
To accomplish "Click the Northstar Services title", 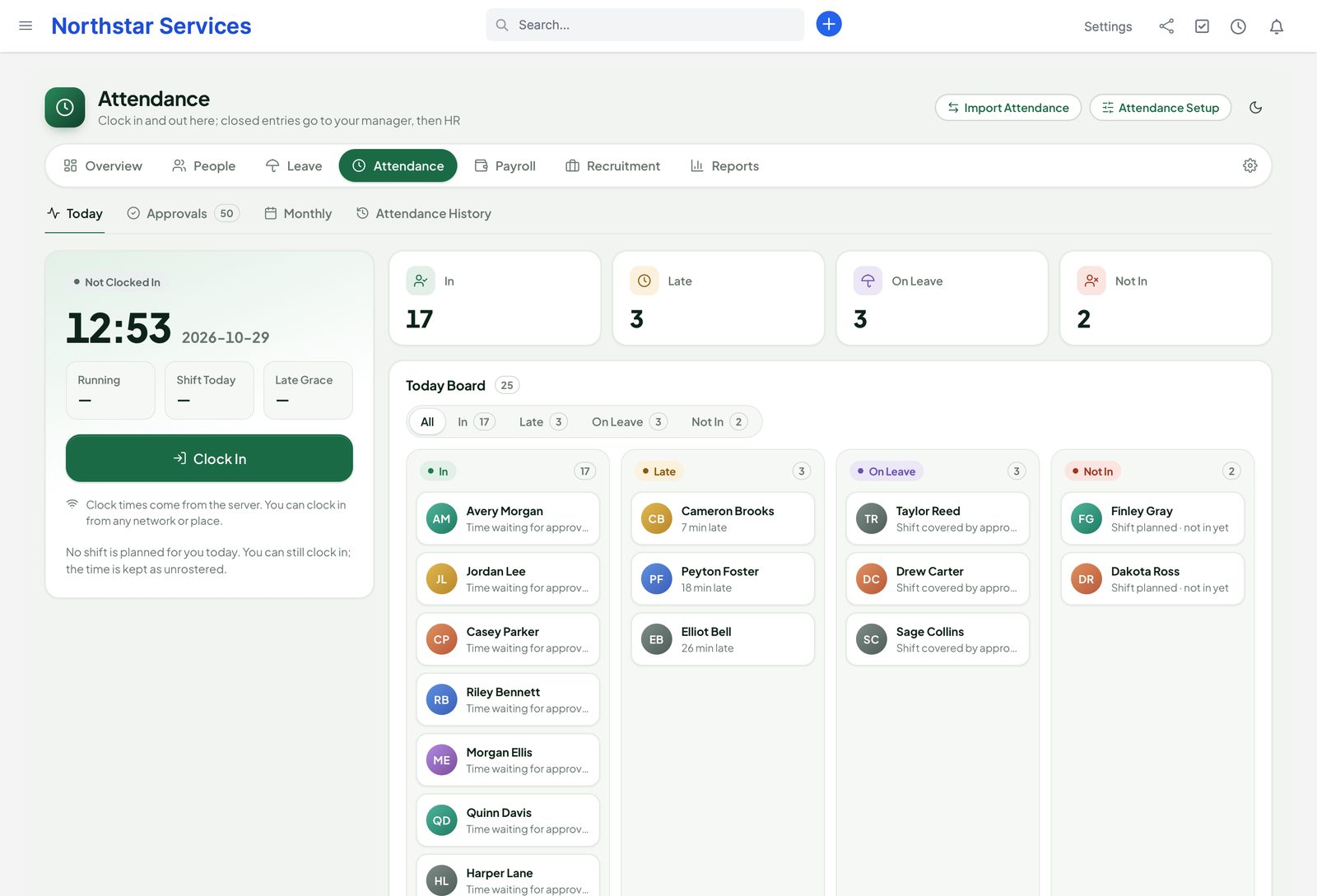I will point(151,26).
